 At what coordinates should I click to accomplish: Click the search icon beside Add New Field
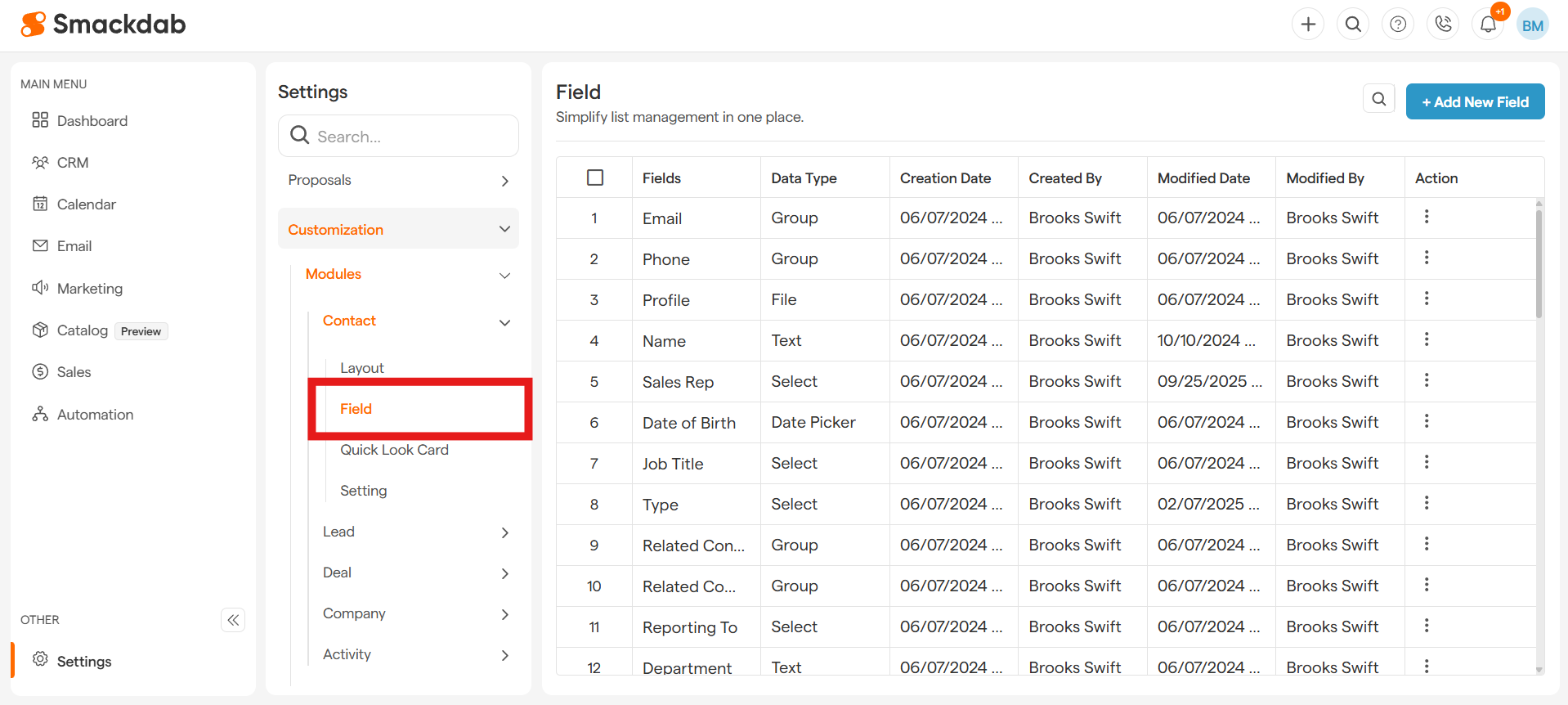1378,99
